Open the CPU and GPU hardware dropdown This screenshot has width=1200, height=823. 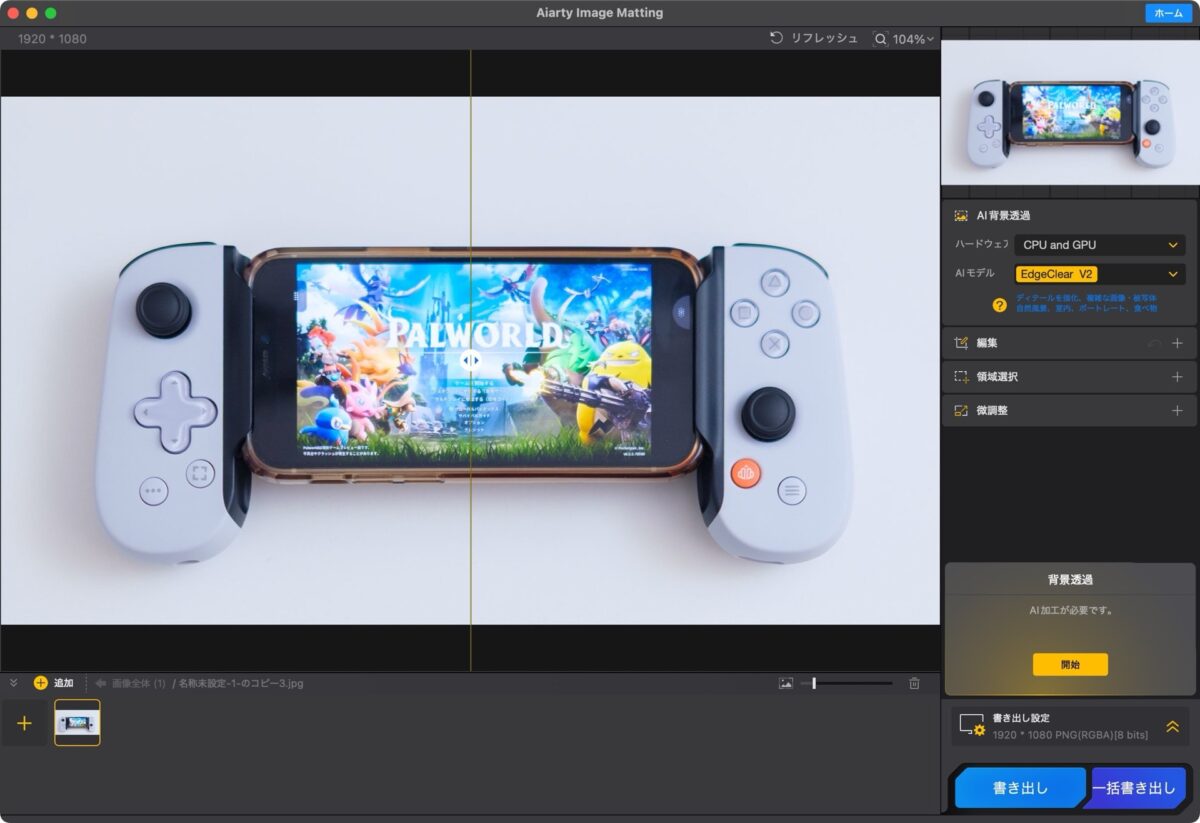point(1100,245)
